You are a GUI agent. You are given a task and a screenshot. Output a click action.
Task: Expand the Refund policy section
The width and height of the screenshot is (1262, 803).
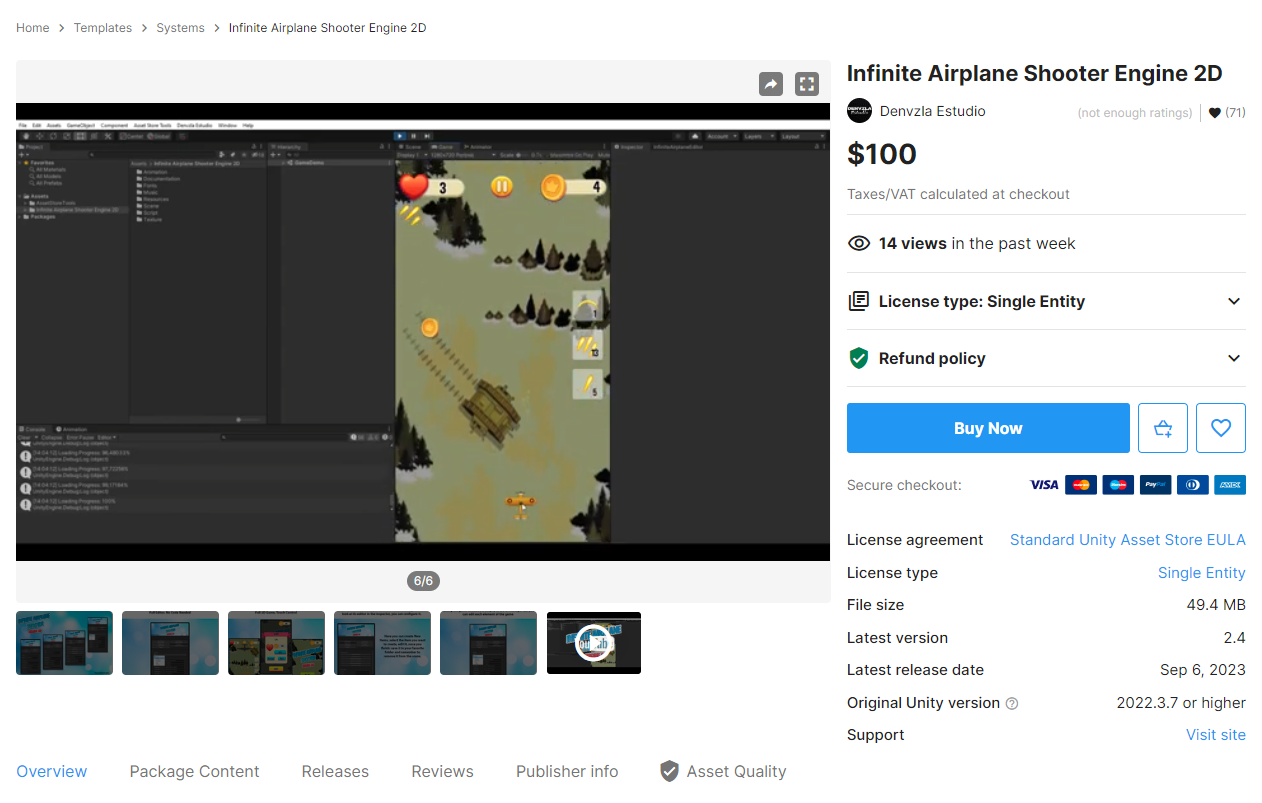tap(1046, 358)
